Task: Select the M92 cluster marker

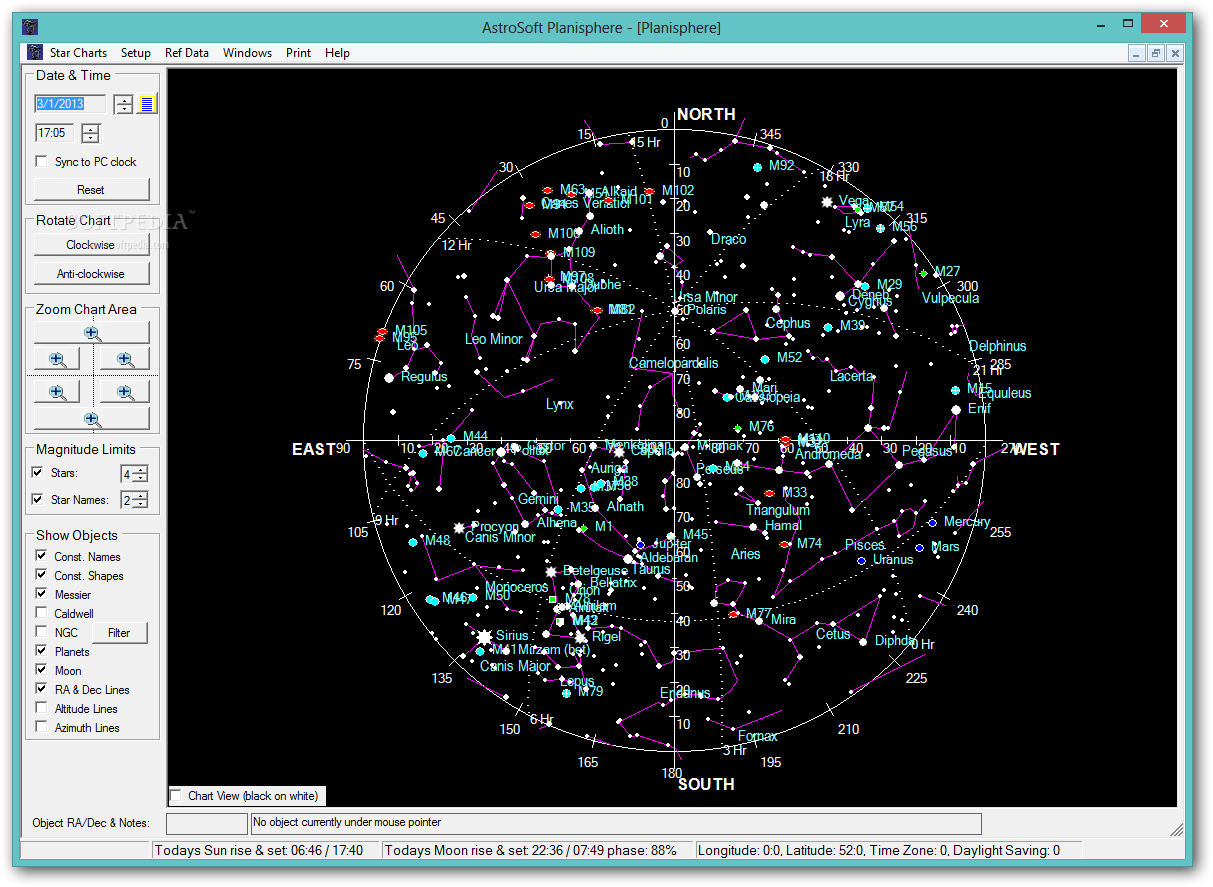Action: (x=758, y=167)
